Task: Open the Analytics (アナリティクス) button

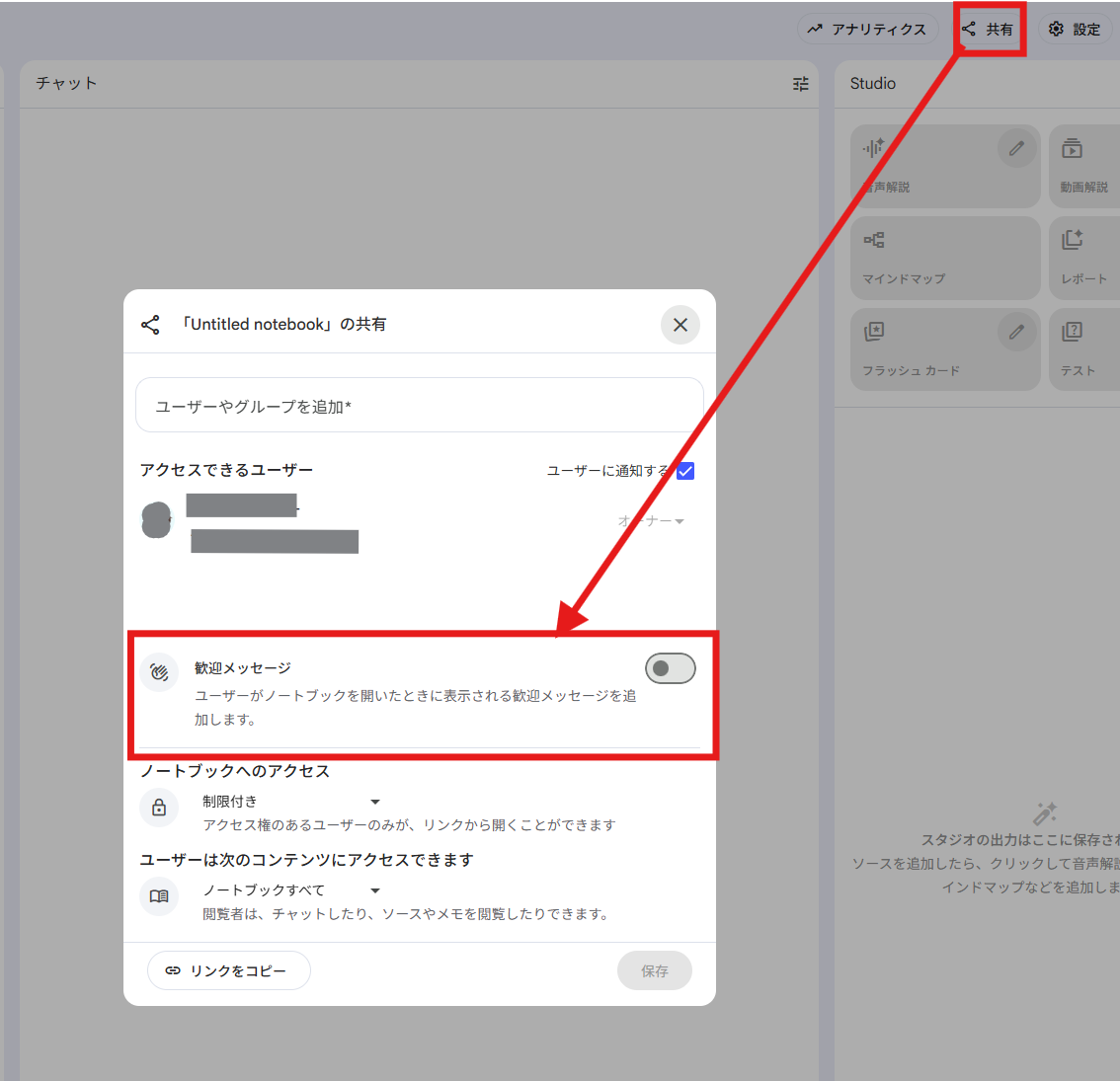Action: tap(868, 30)
